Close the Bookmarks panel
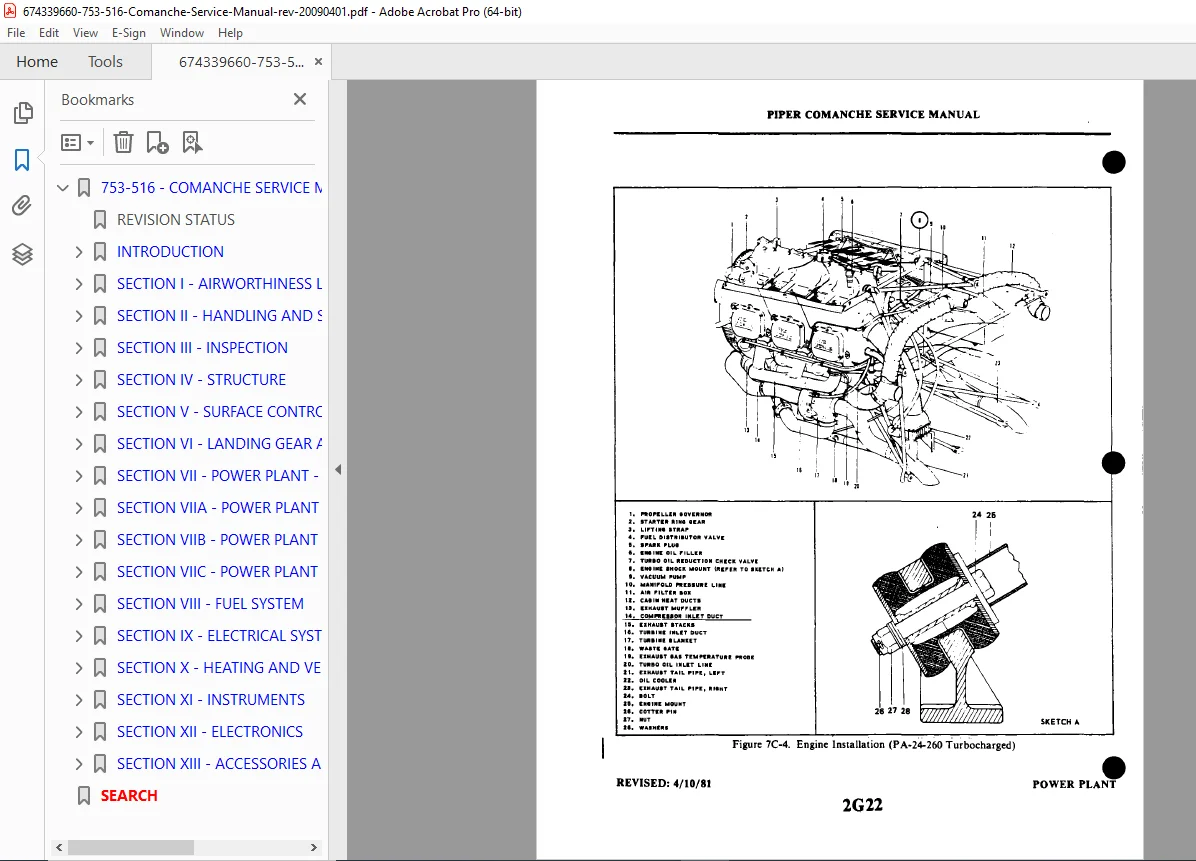1196x861 pixels. click(x=300, y=99)
